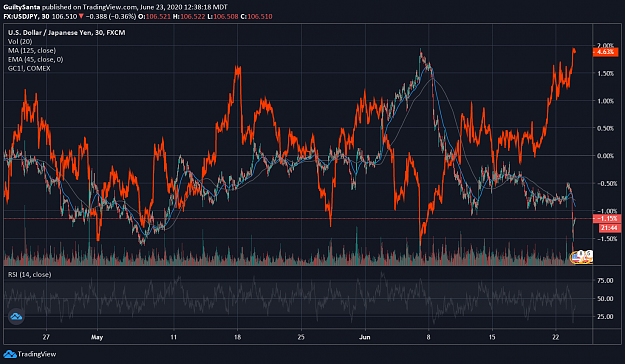
Task: Click the blue cloud icon in RSI pane
Action: pos(16,317)
